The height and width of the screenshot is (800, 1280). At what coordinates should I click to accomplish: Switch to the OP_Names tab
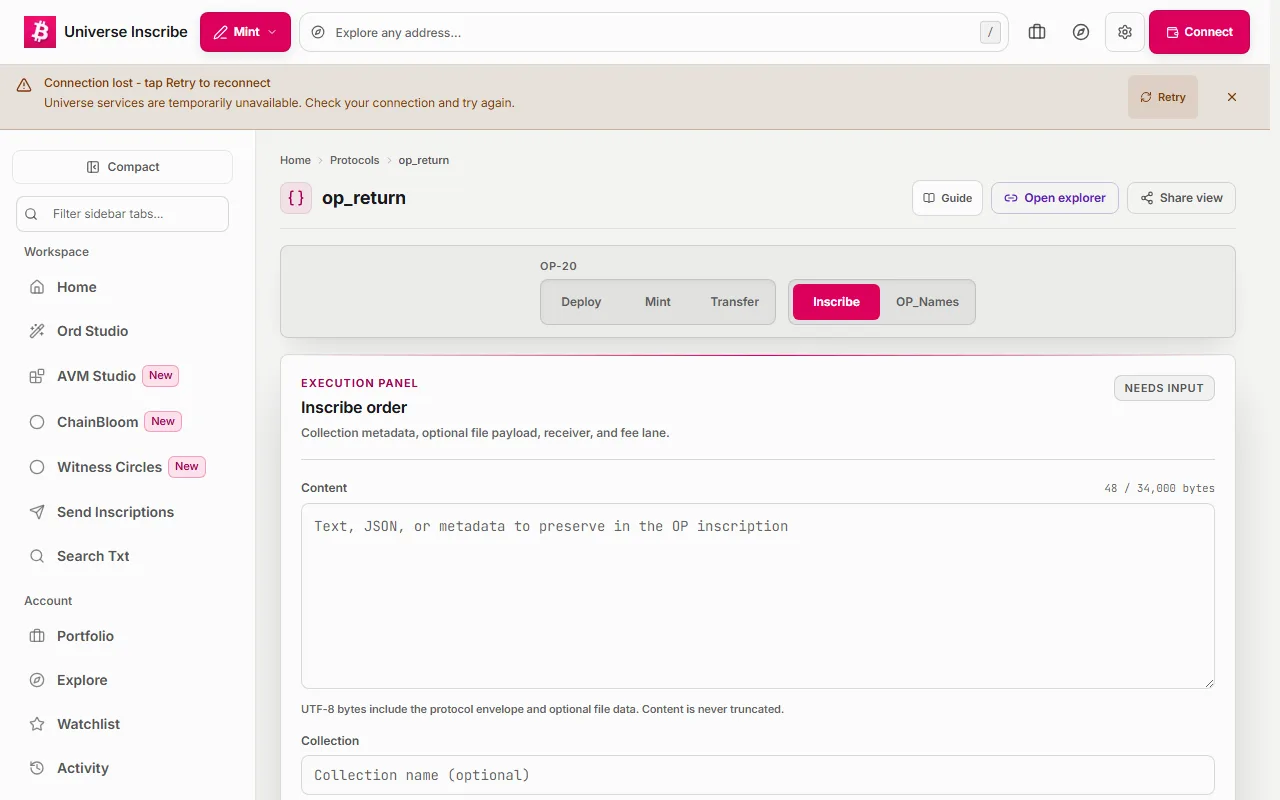tap(927, 302)
